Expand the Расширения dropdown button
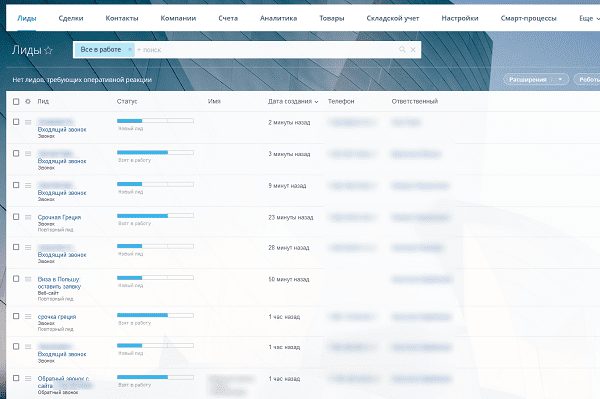 (536, 79)
